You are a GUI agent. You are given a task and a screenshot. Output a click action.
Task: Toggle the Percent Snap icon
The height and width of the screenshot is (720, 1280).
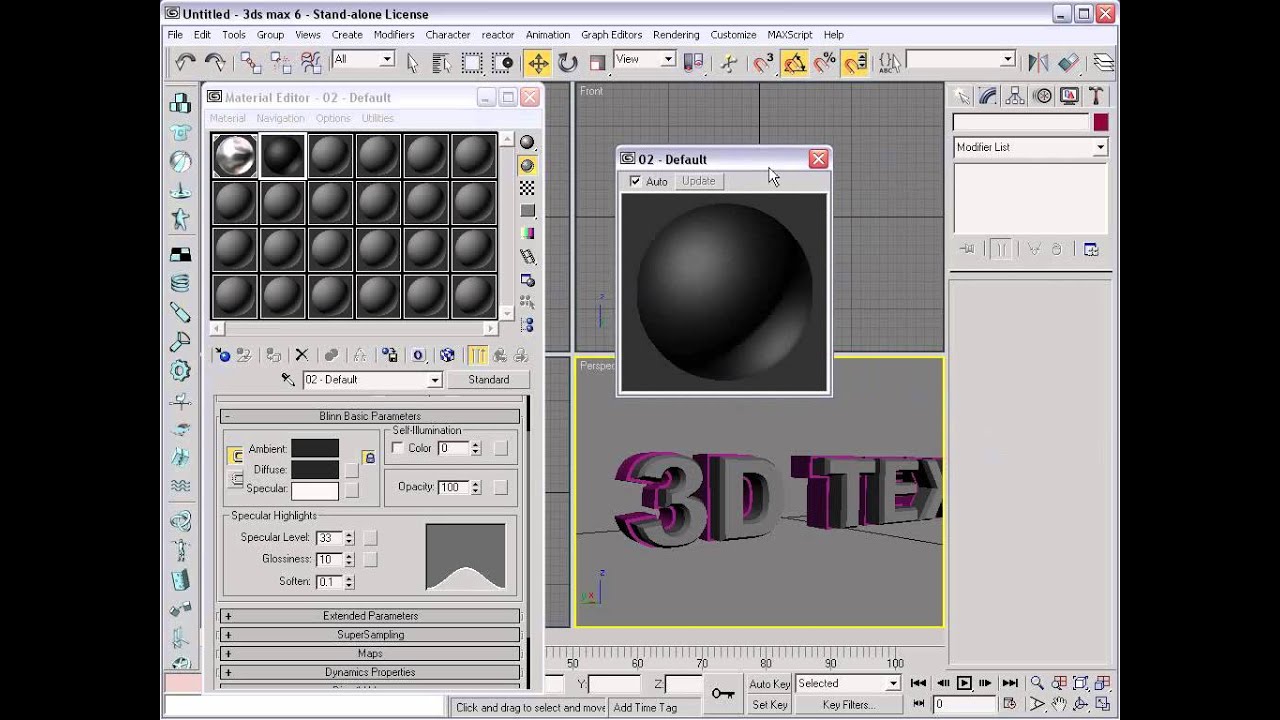tap(824, 63)
